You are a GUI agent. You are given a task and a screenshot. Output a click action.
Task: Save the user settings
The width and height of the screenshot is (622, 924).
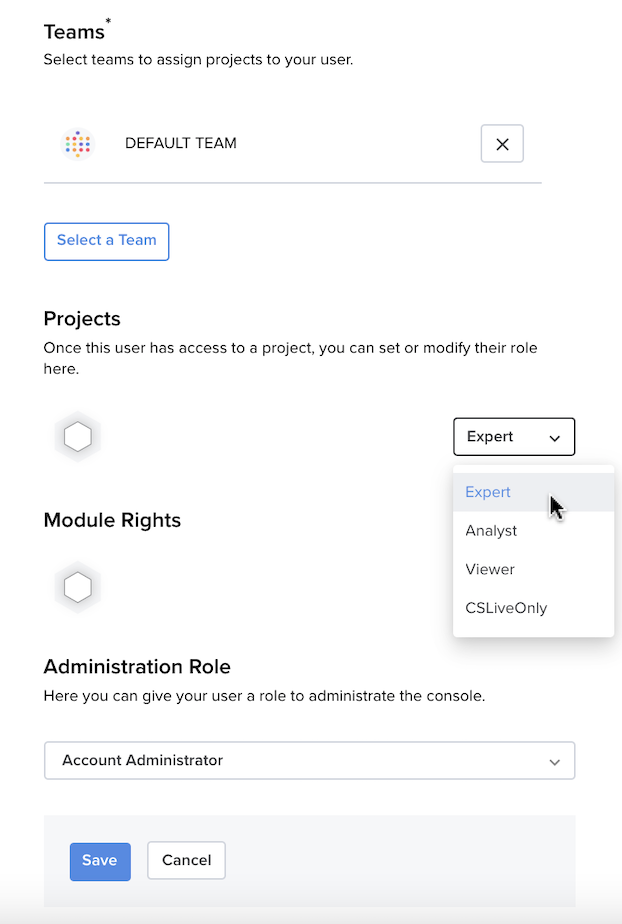[100, 861]
